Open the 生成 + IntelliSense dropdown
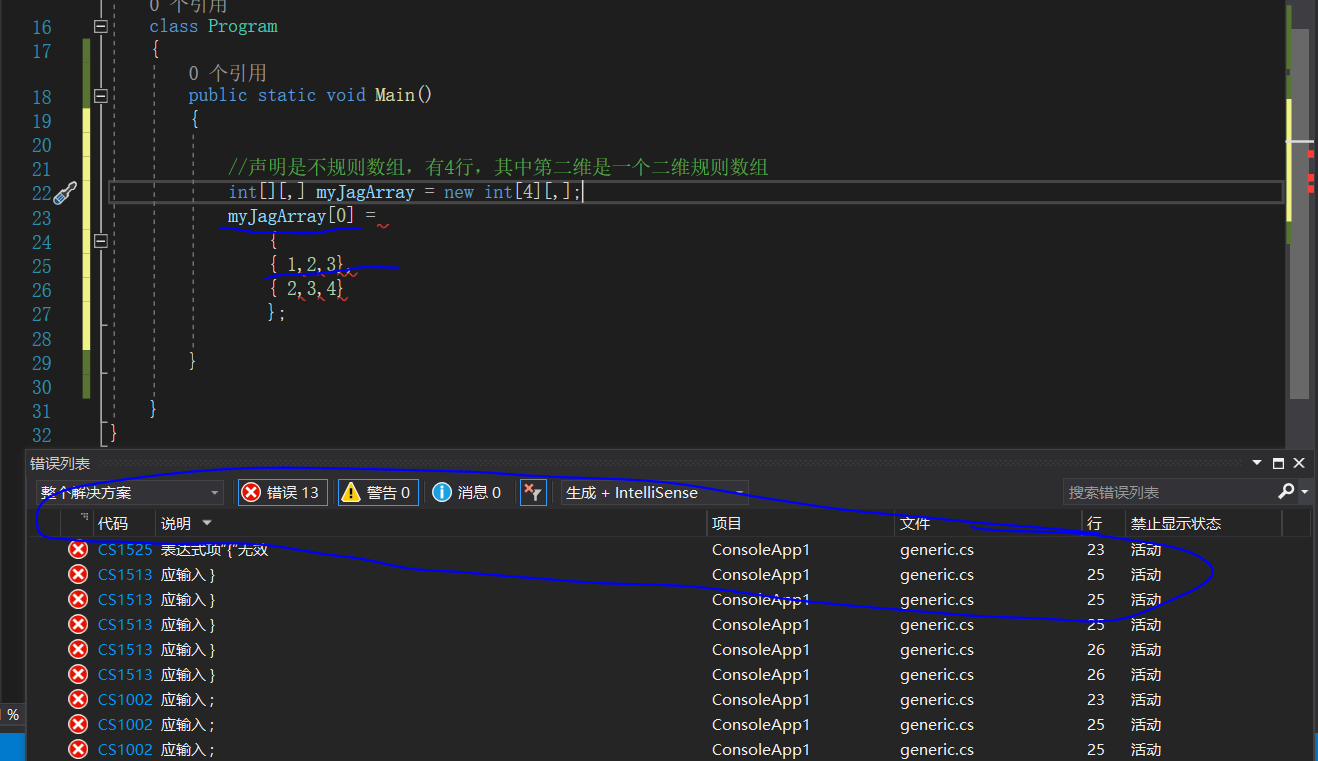 (x=655, y=492)
